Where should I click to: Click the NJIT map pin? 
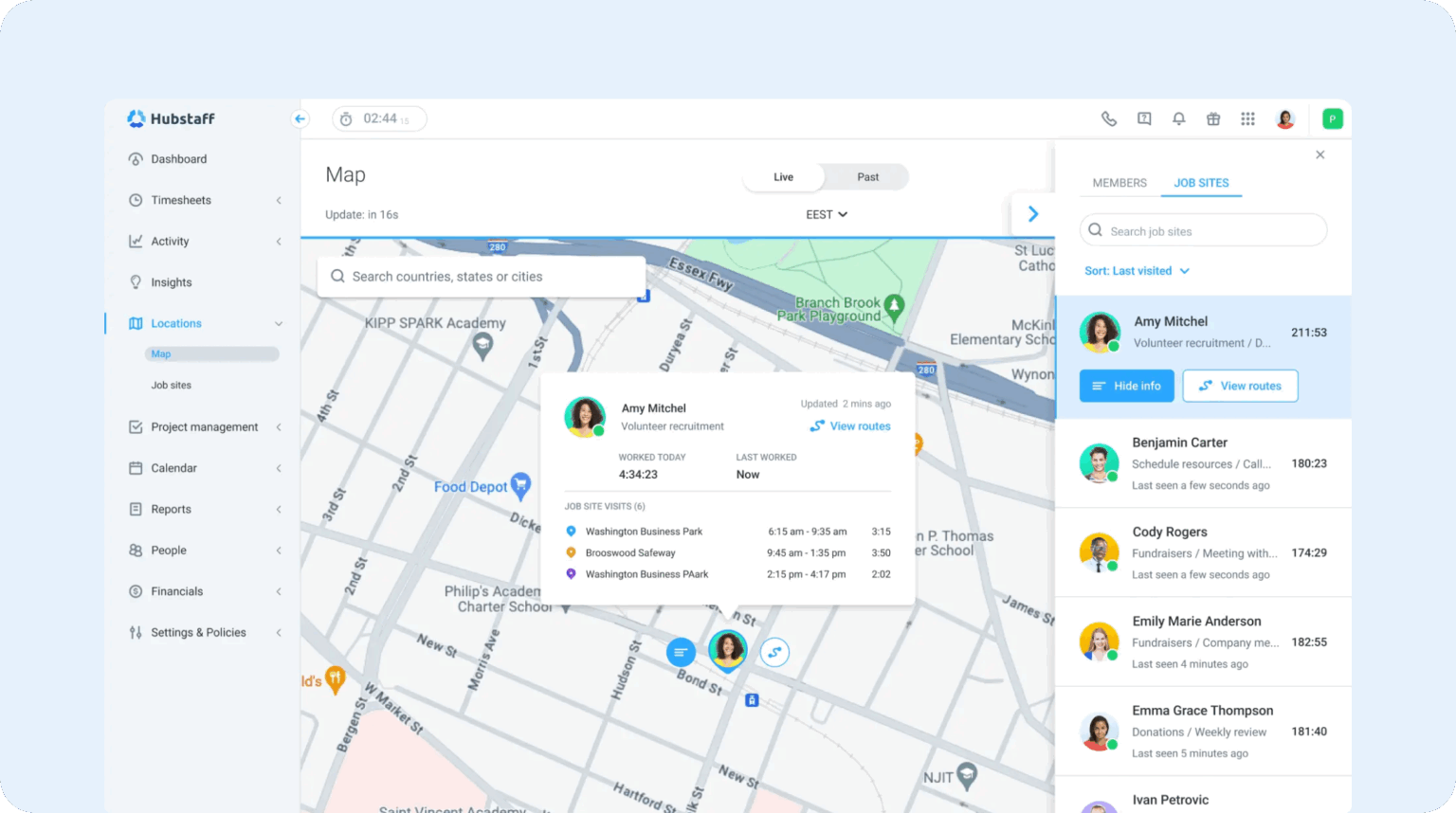[967, 776]
